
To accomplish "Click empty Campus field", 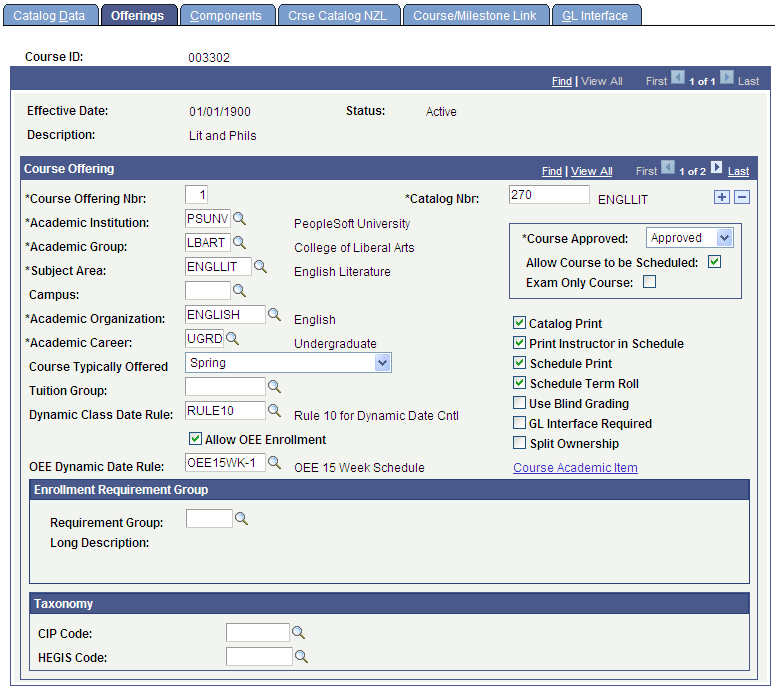I will pyautogui.click(x=208, y=290).
